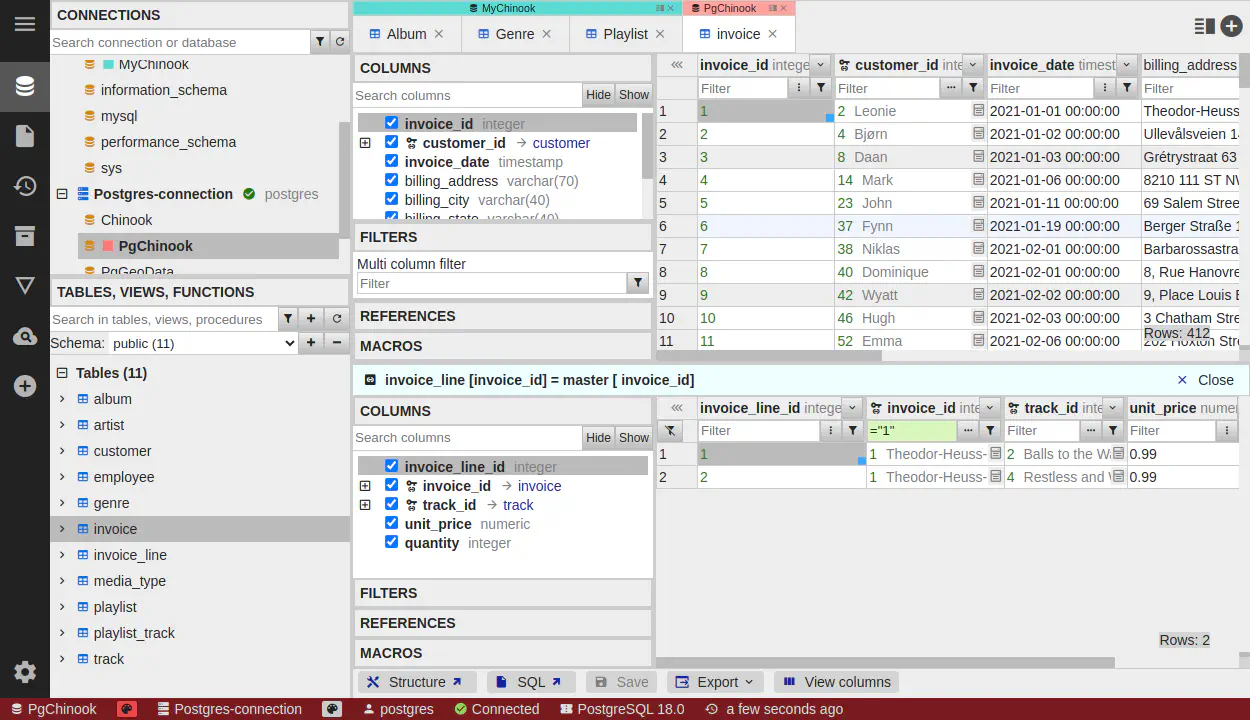Click the new tab plus icon

[x=1231, y=27]
